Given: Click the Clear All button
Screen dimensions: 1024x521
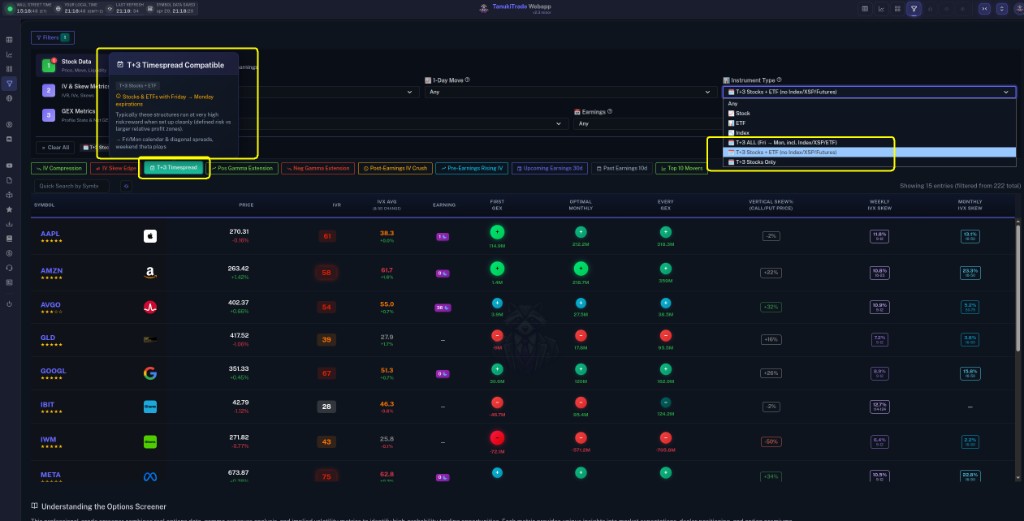Looking at the screenshot, I should 56,148.
